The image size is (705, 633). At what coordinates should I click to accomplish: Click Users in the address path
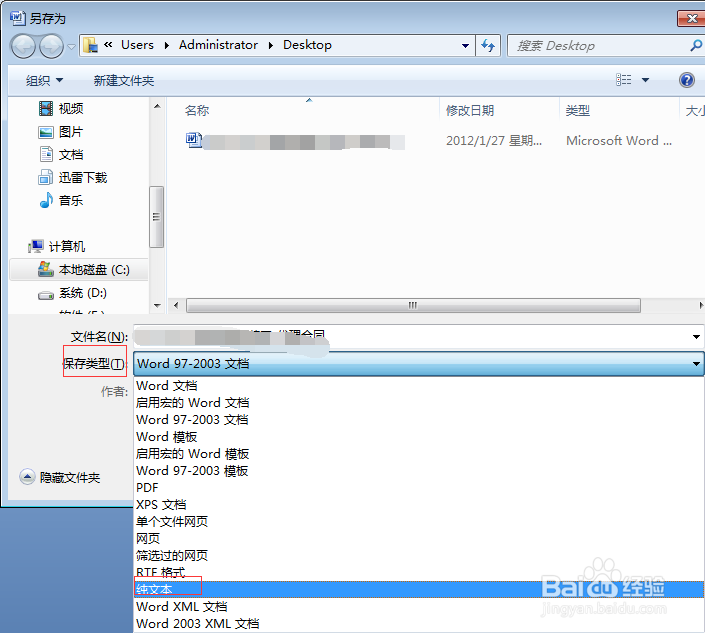coord(137,45)
